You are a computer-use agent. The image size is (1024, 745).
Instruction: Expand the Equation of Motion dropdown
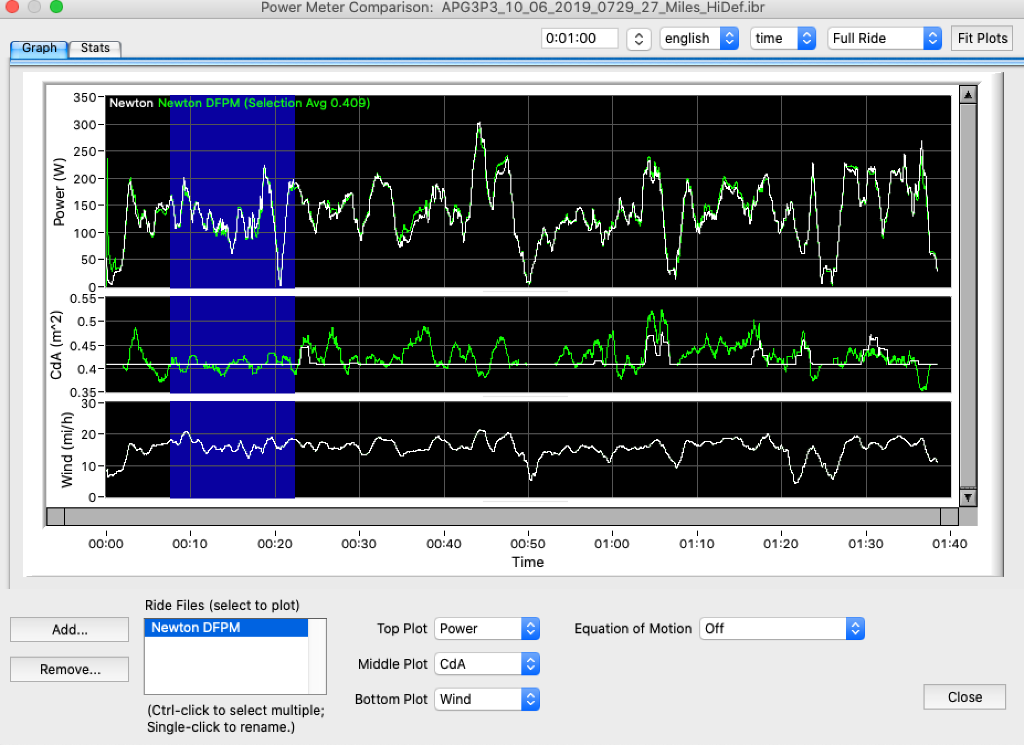781,629
